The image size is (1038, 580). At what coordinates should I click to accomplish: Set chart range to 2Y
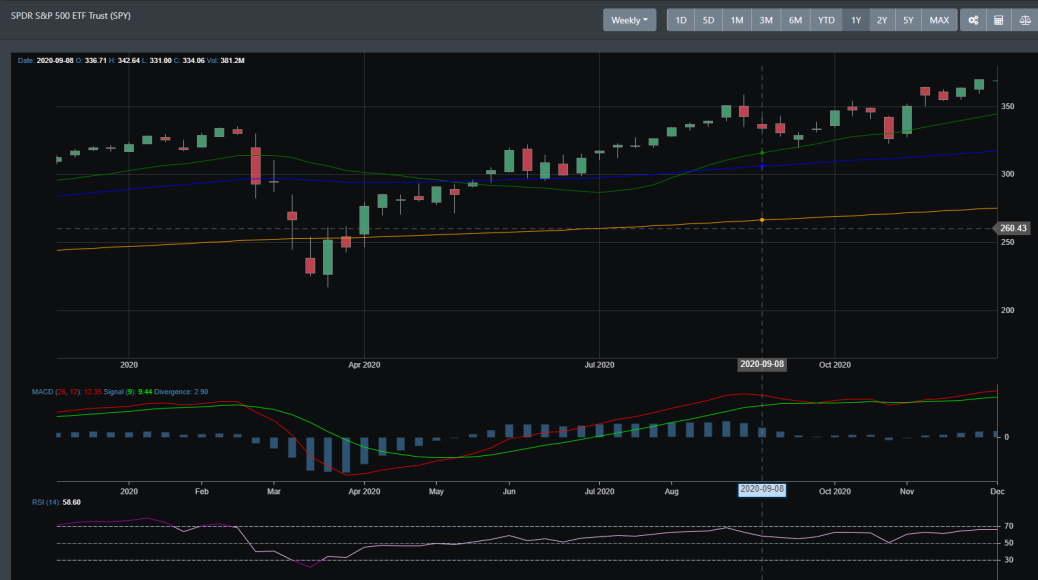coord(882,20)
